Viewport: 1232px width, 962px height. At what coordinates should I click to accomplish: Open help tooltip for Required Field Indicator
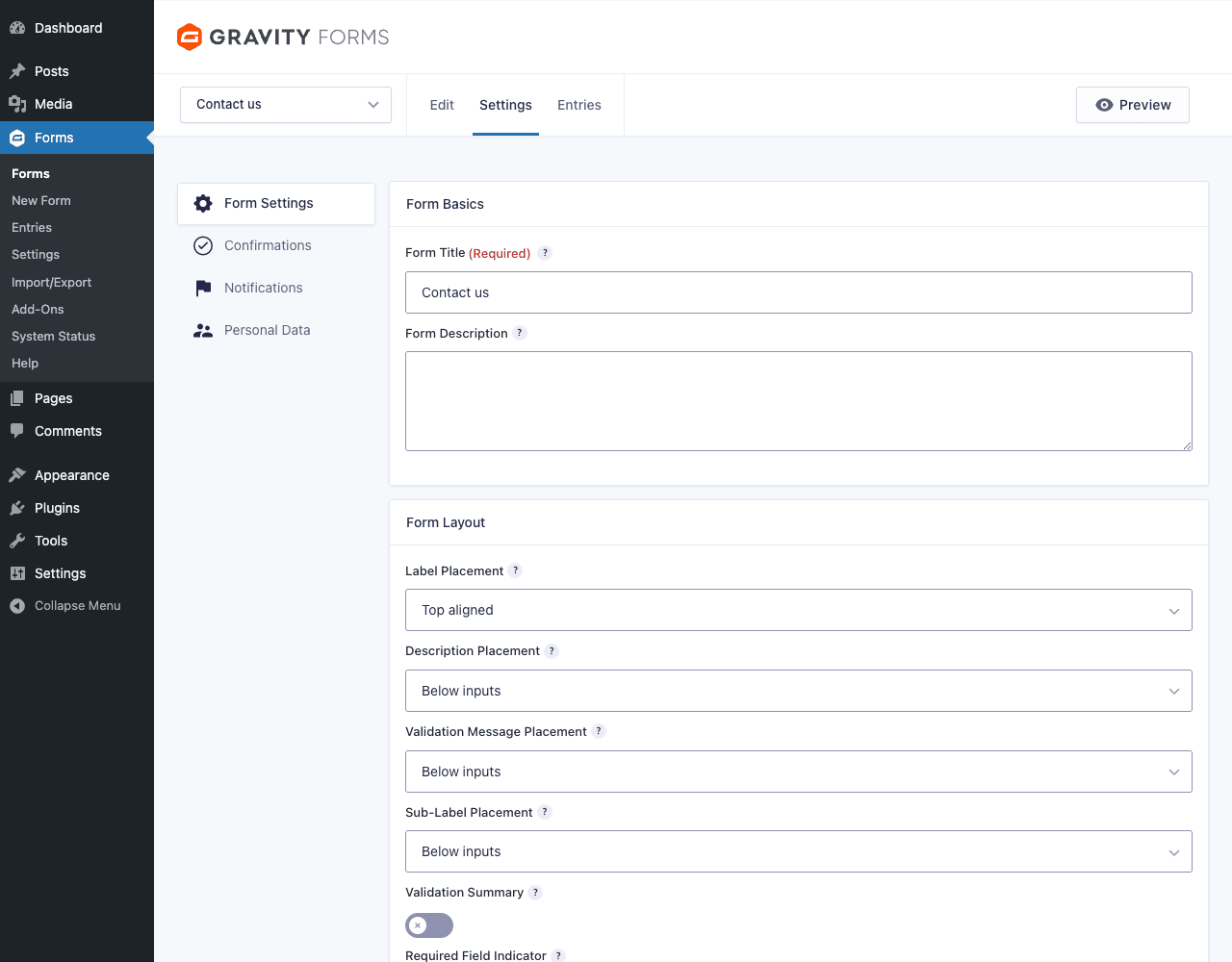(559, 955)
